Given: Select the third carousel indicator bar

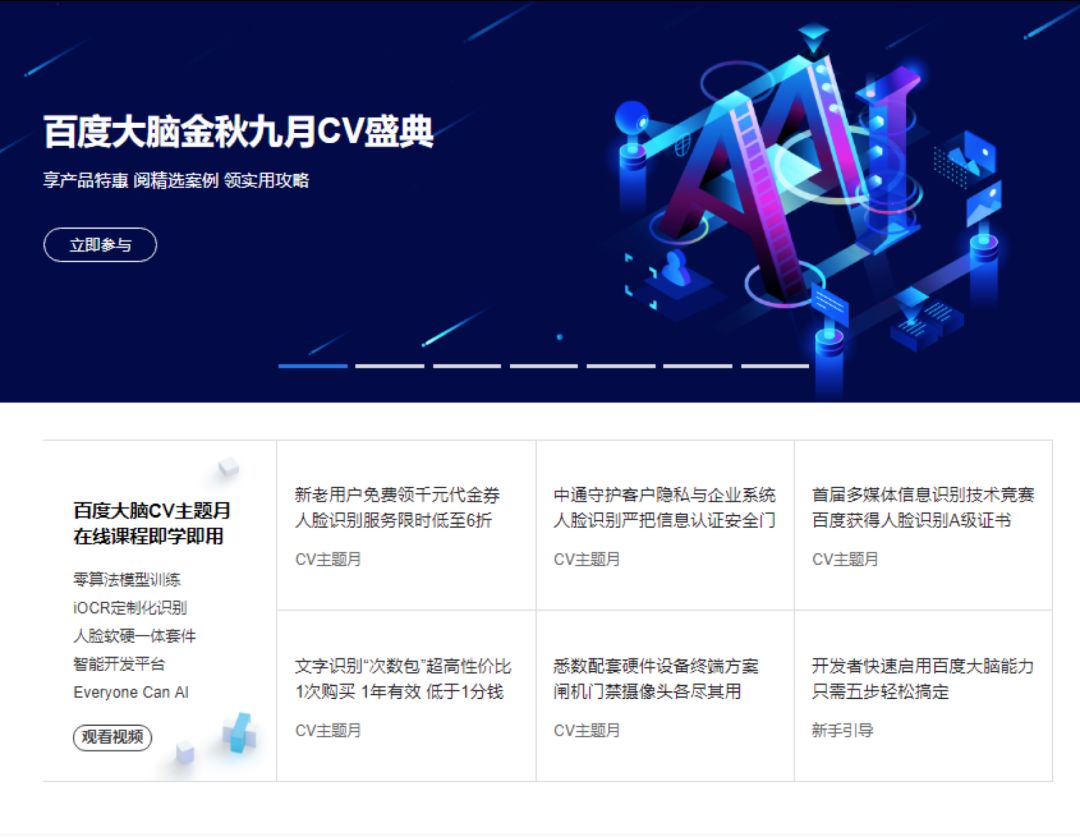Looking at the screenshot, I should tap(467, 366).
